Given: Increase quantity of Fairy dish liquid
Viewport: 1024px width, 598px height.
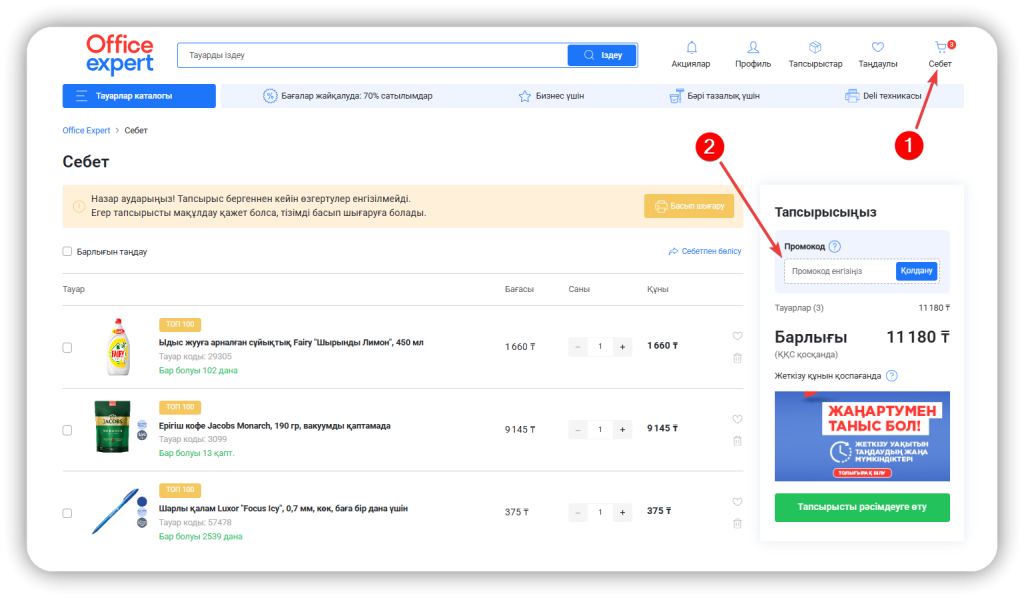Looking at the screenshot, I should click(x=622, y=347).
